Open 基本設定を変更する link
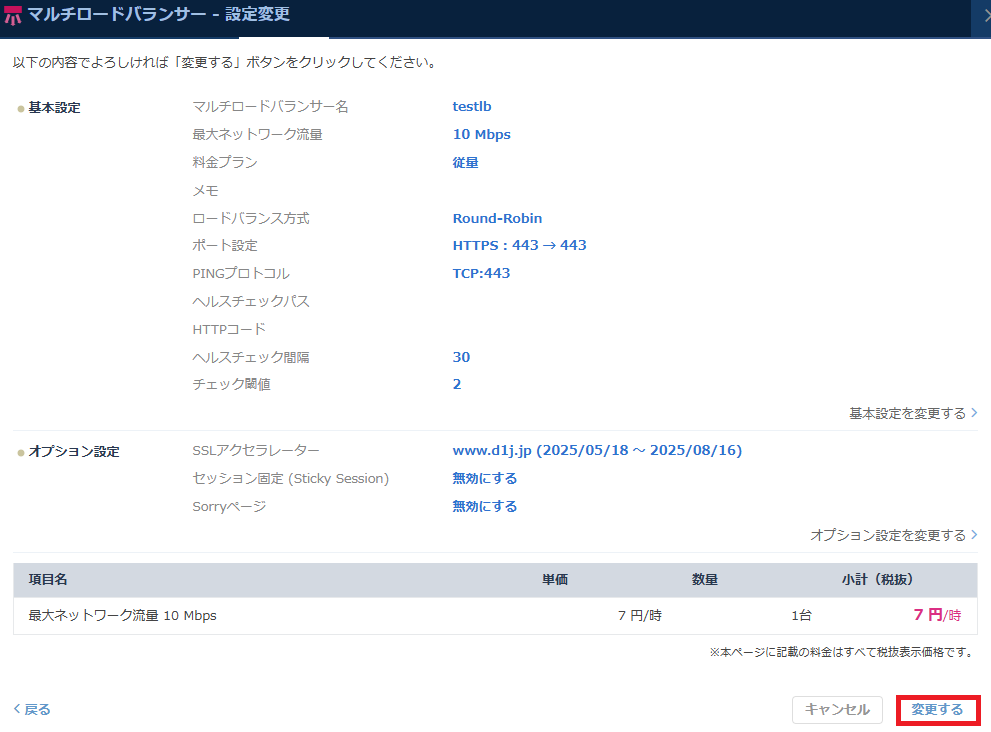Image resolution: width=991 pixels, height=732 pixels. 913,413
